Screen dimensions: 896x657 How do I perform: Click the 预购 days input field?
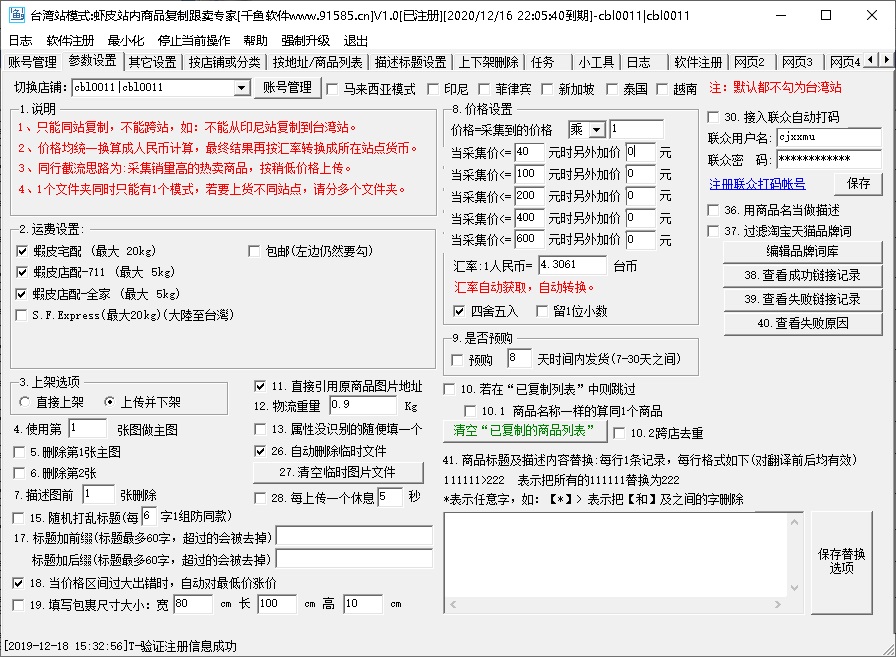pyautogui.click(x=519, y=359)
